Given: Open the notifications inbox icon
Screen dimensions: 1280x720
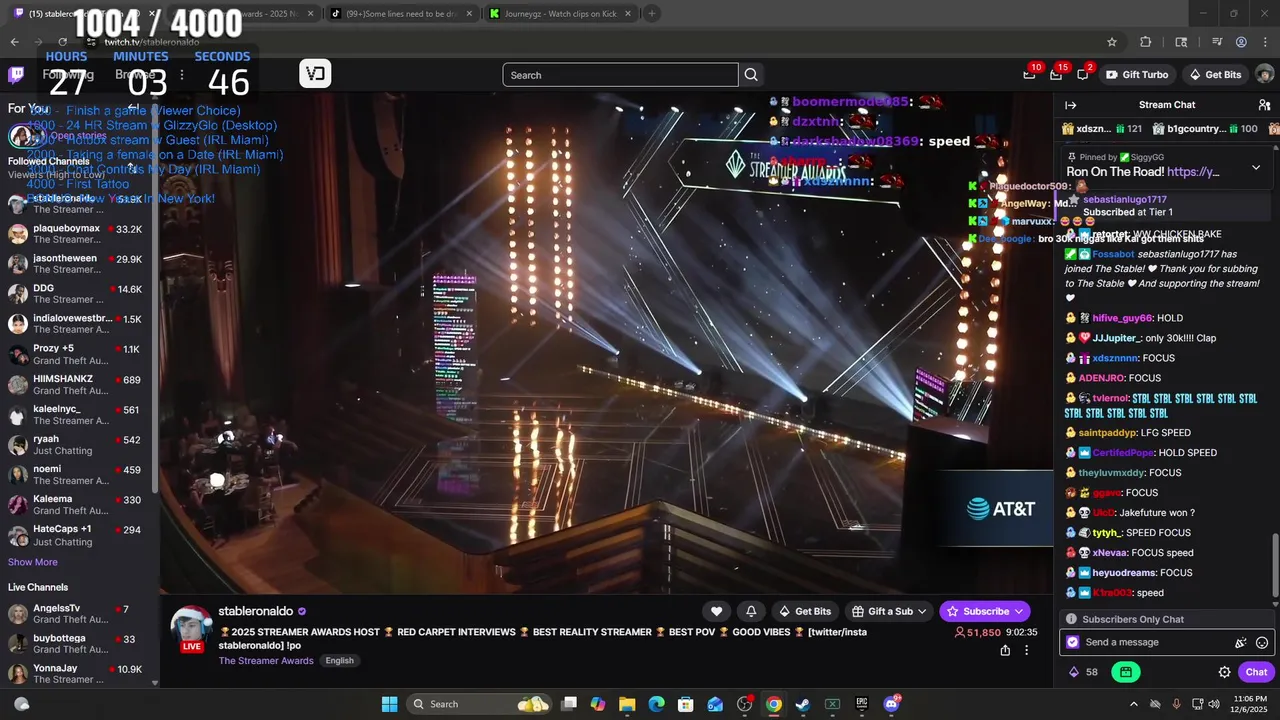Looking at the screenshot, I should coord(1056,75).
